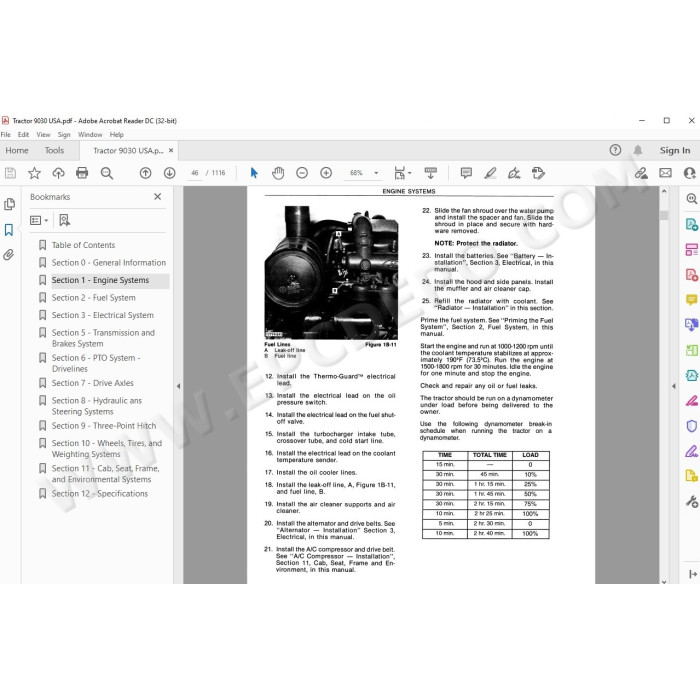700x700 pixels.
Task: Open More Tools wrench icon
Action: (x=692, y=502)
